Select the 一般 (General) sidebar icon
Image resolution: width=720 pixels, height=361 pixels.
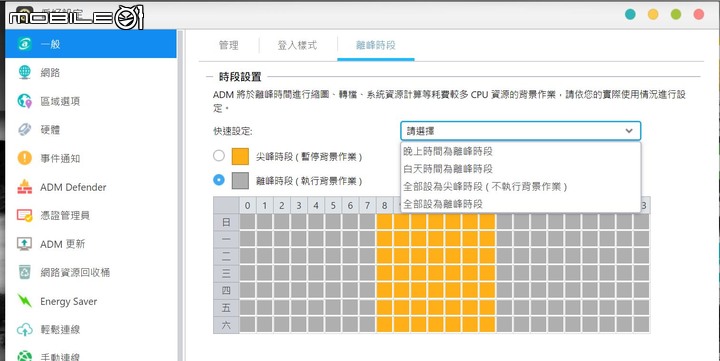click(x=25, y=44)
